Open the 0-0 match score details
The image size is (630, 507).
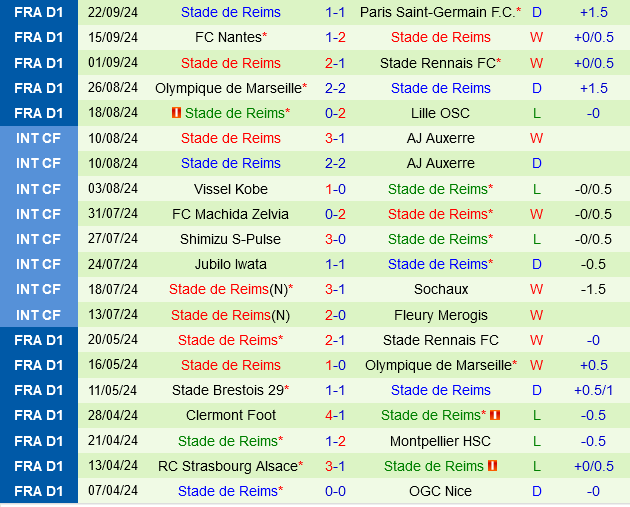tap(335, 491)
